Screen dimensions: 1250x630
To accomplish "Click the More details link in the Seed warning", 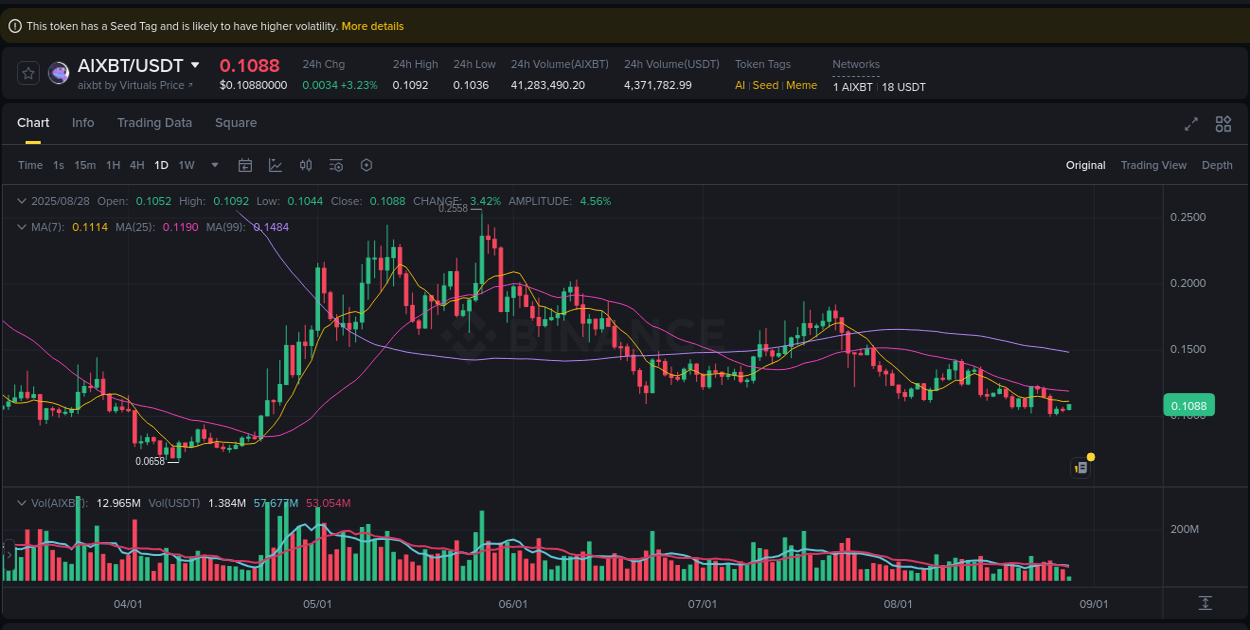I will [372, 25].
